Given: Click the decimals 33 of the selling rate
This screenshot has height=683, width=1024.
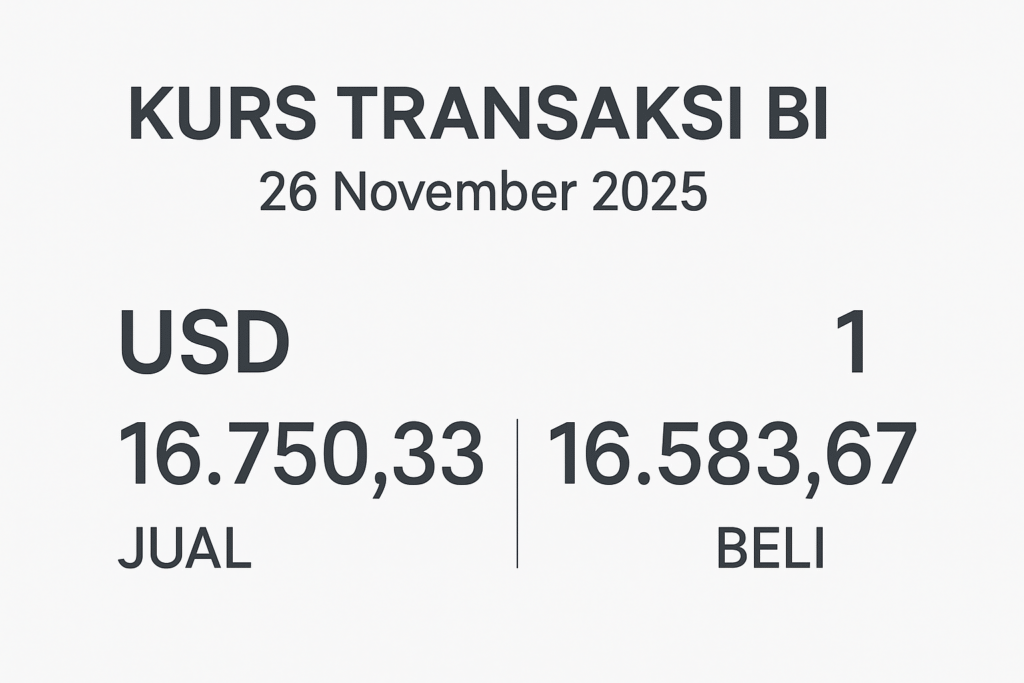Looking at the screenshot, I should tap(441, 455).
